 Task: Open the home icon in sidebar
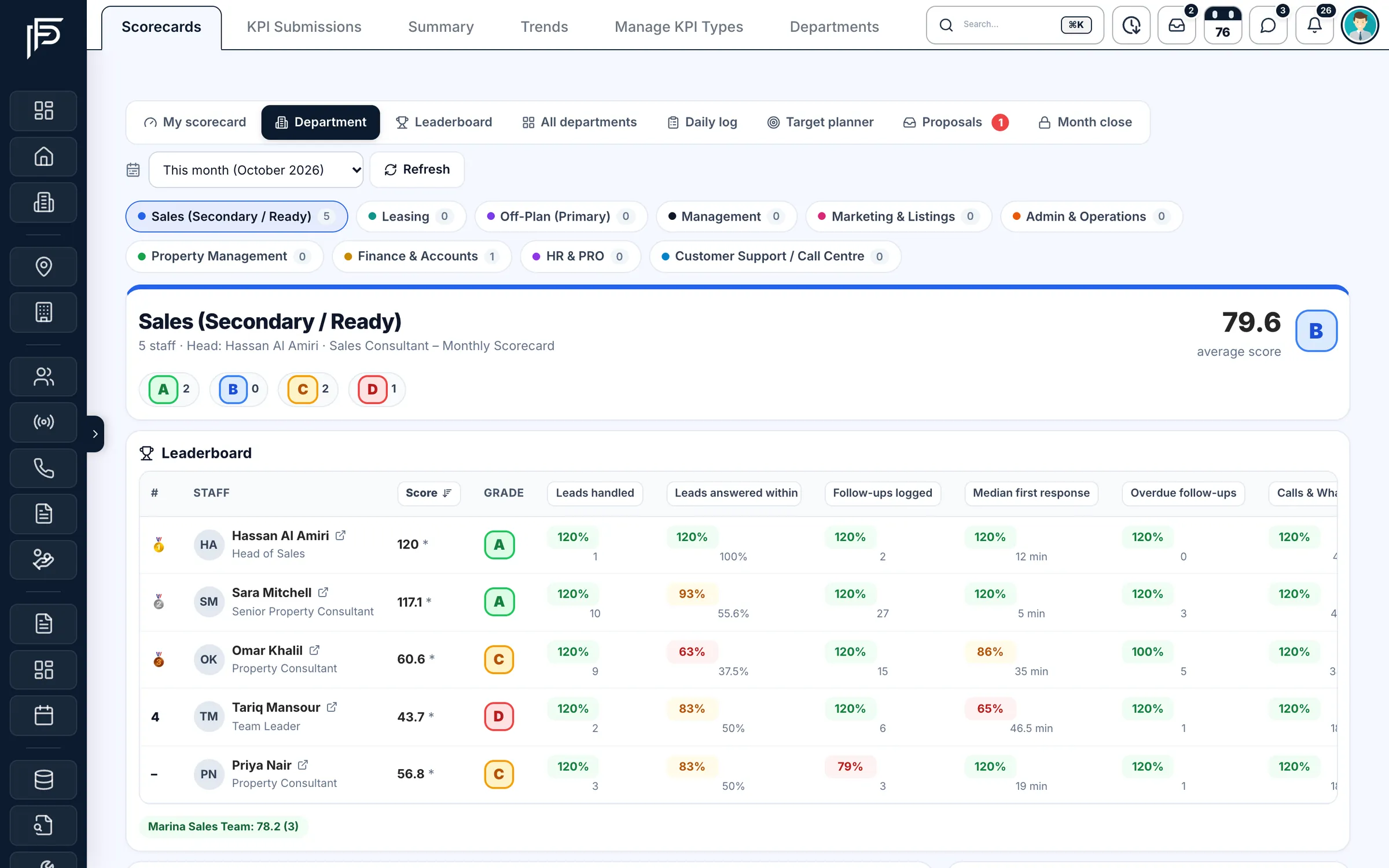[x=43, y=157]
